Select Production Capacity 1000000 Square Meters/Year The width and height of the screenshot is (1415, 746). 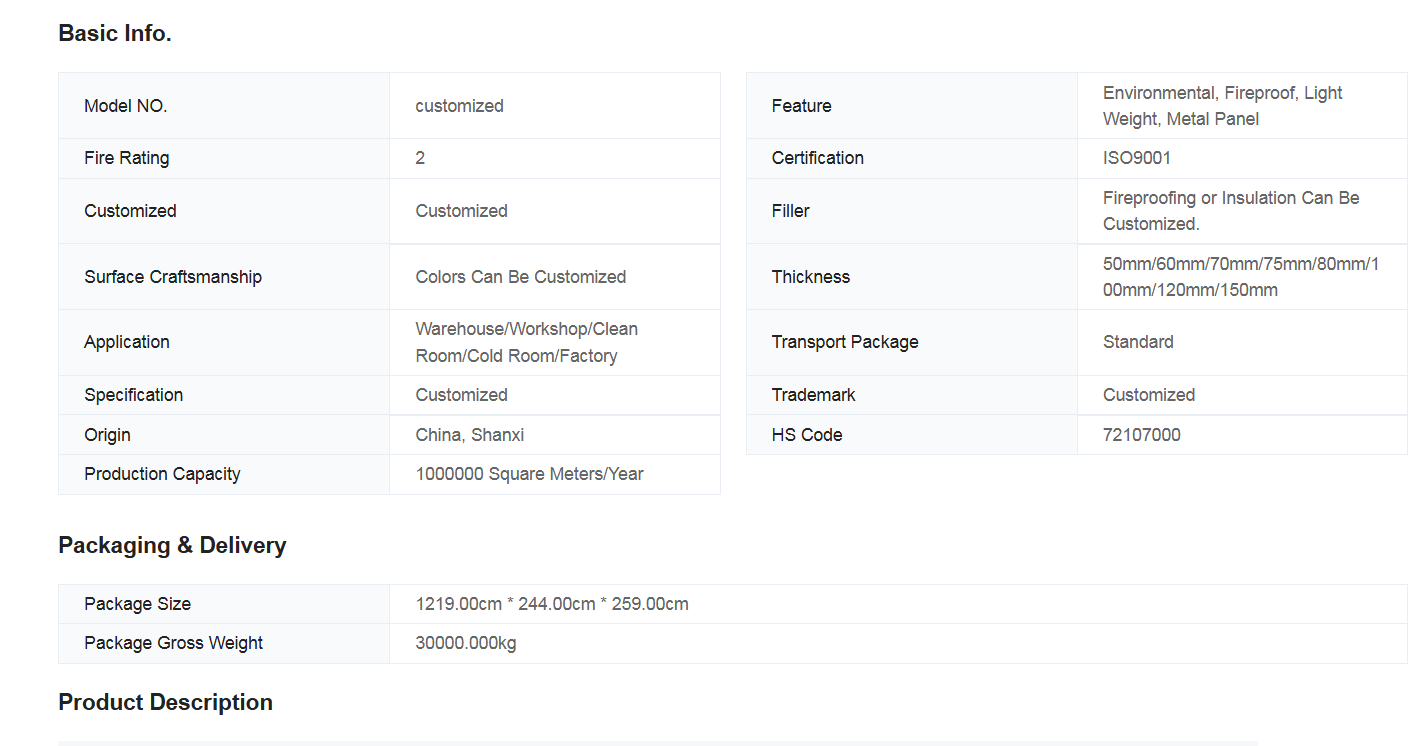[530, 474]
